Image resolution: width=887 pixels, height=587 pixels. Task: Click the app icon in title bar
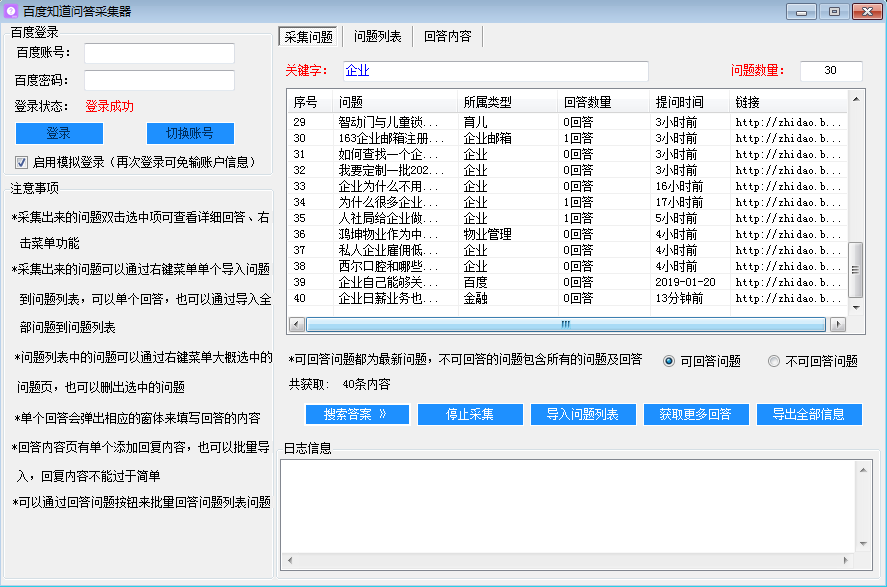point(10,11)
